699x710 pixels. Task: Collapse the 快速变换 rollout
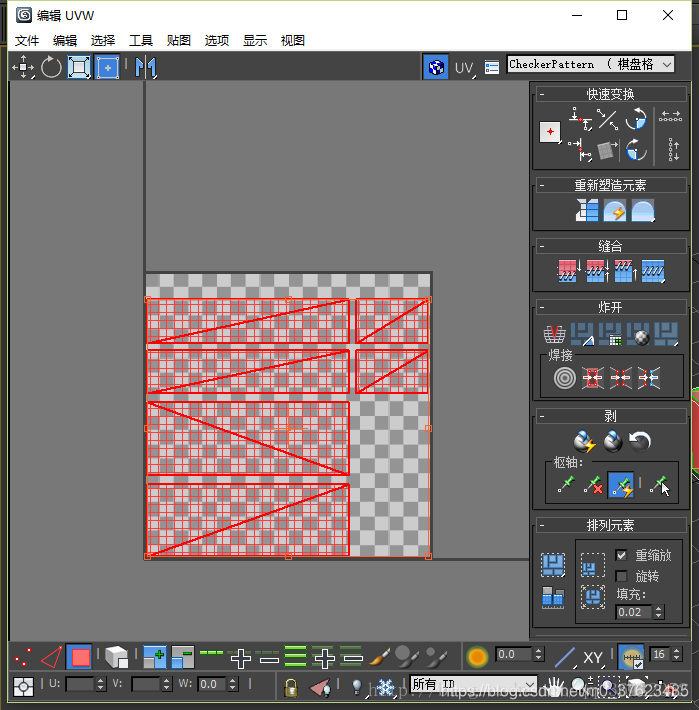[611, 94]
